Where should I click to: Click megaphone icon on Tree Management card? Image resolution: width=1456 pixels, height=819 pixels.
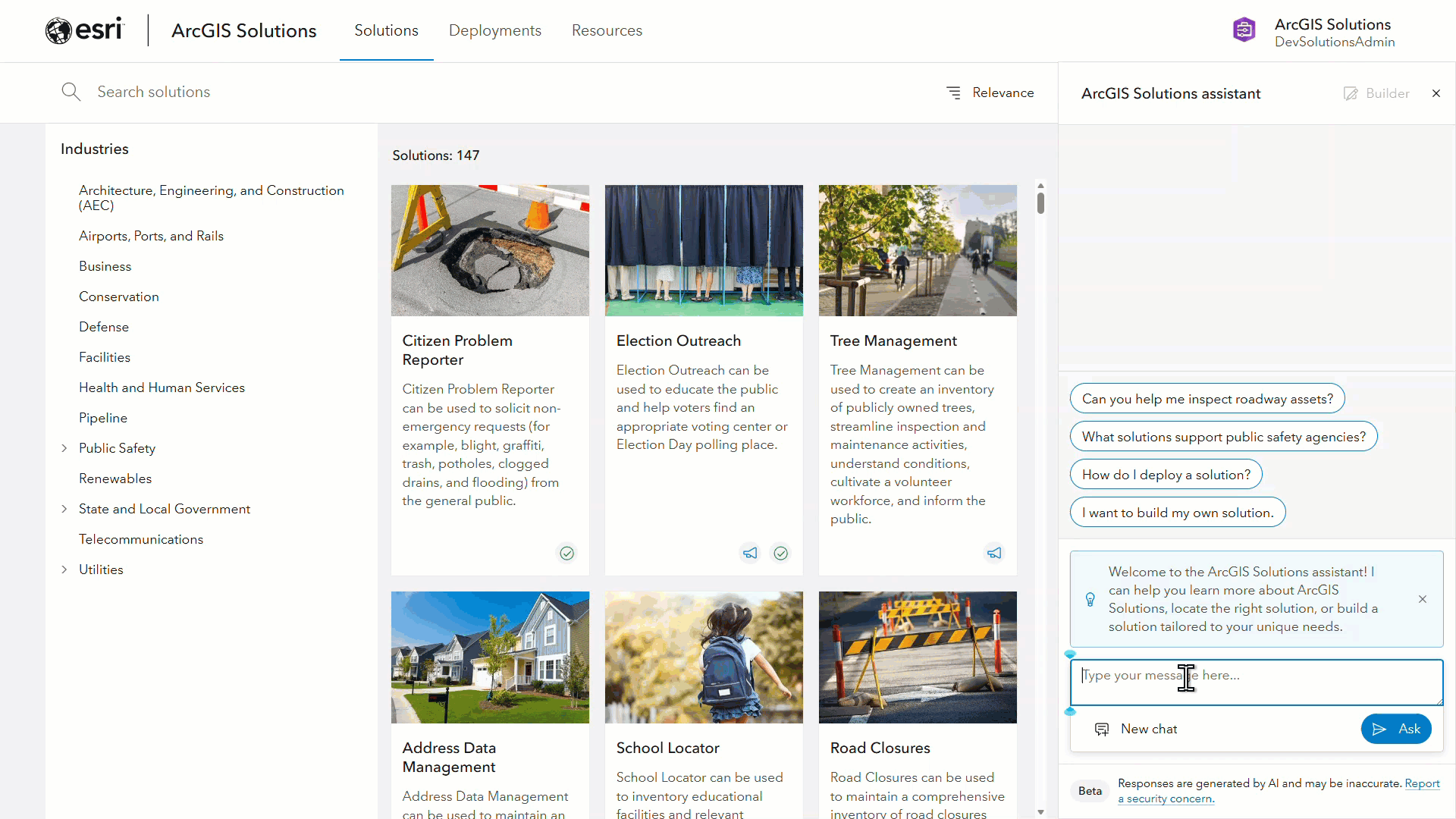click(994, 553)
